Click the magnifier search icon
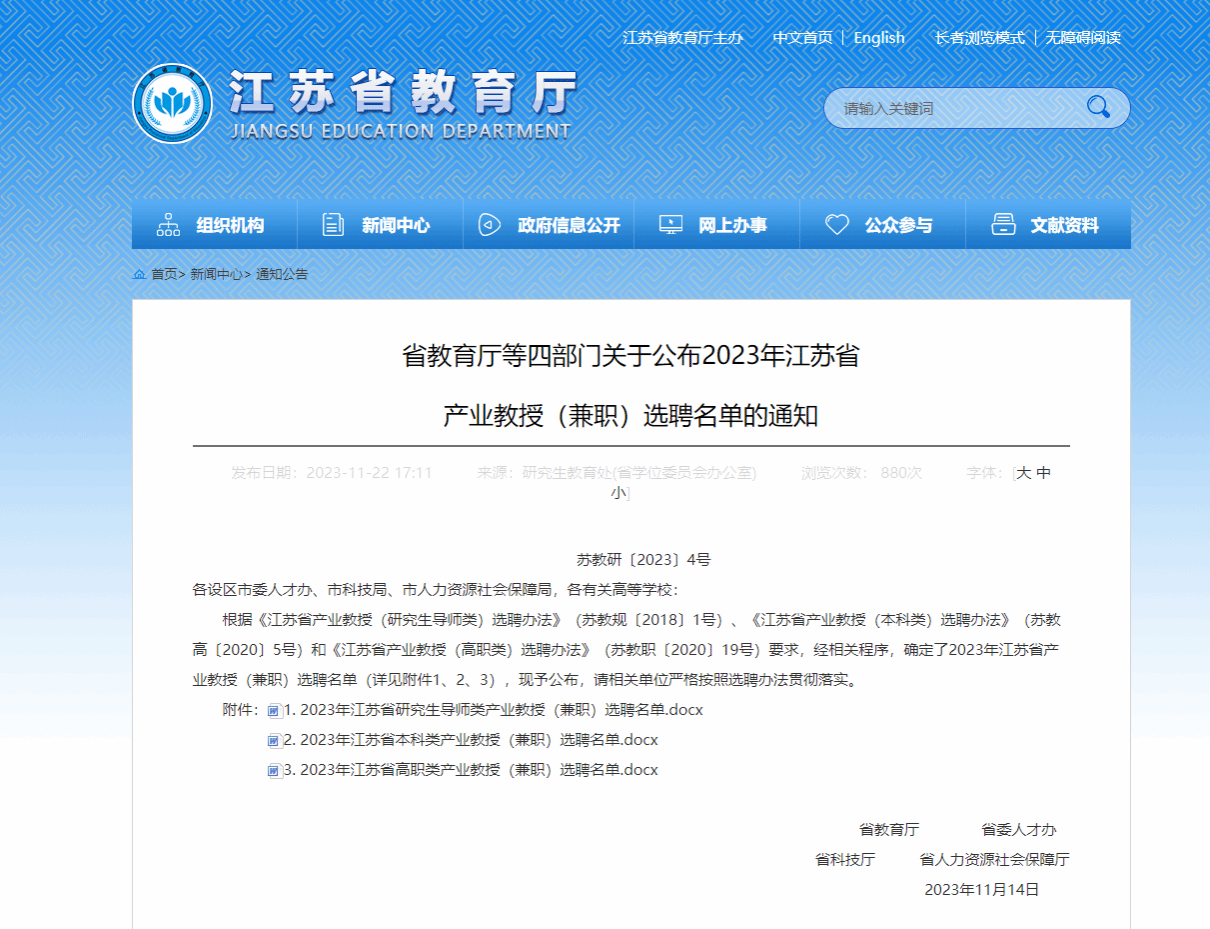The image size is (1210, 929). (1098, 107)
